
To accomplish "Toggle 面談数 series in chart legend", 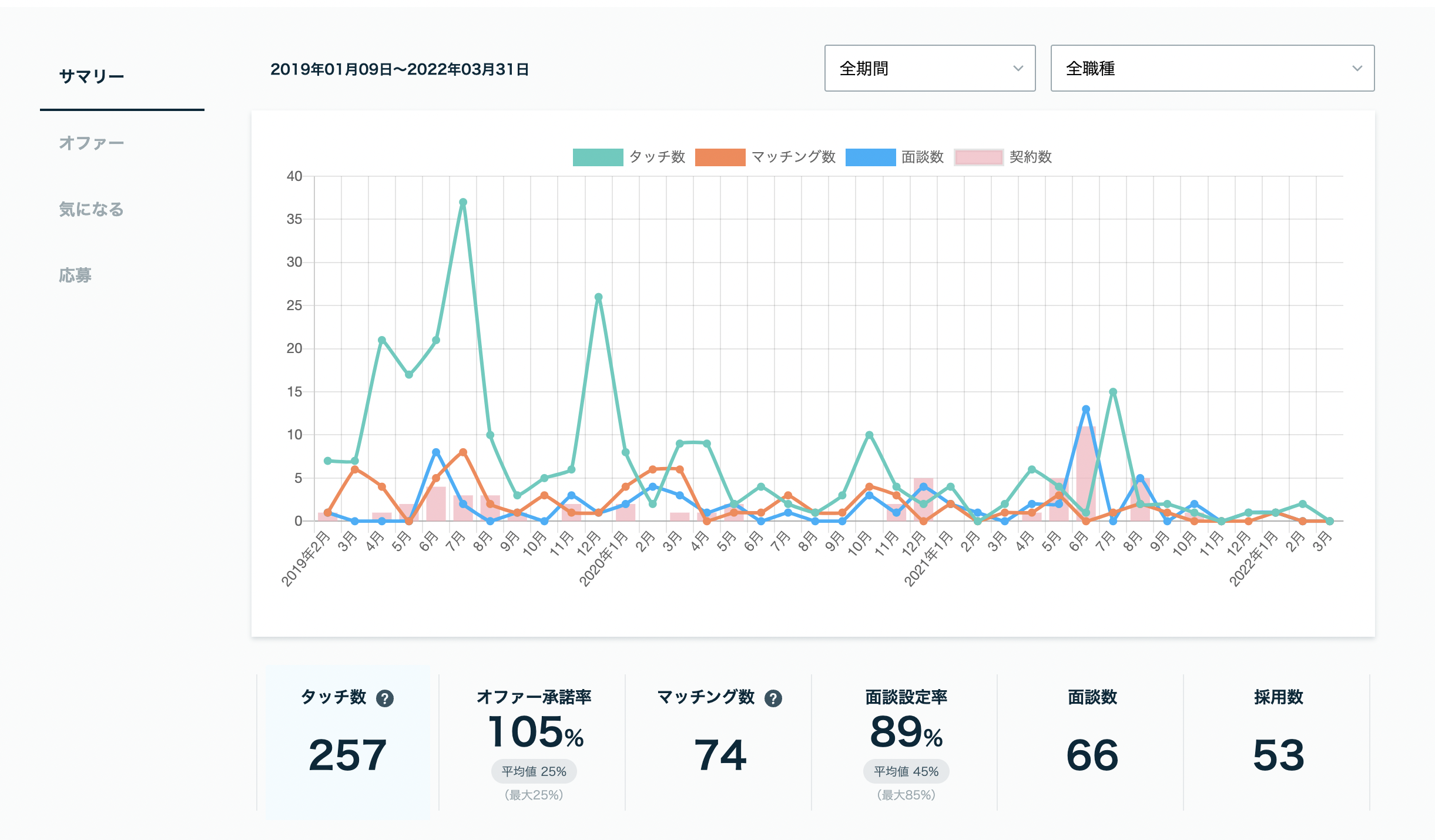I will pos(894,157).
